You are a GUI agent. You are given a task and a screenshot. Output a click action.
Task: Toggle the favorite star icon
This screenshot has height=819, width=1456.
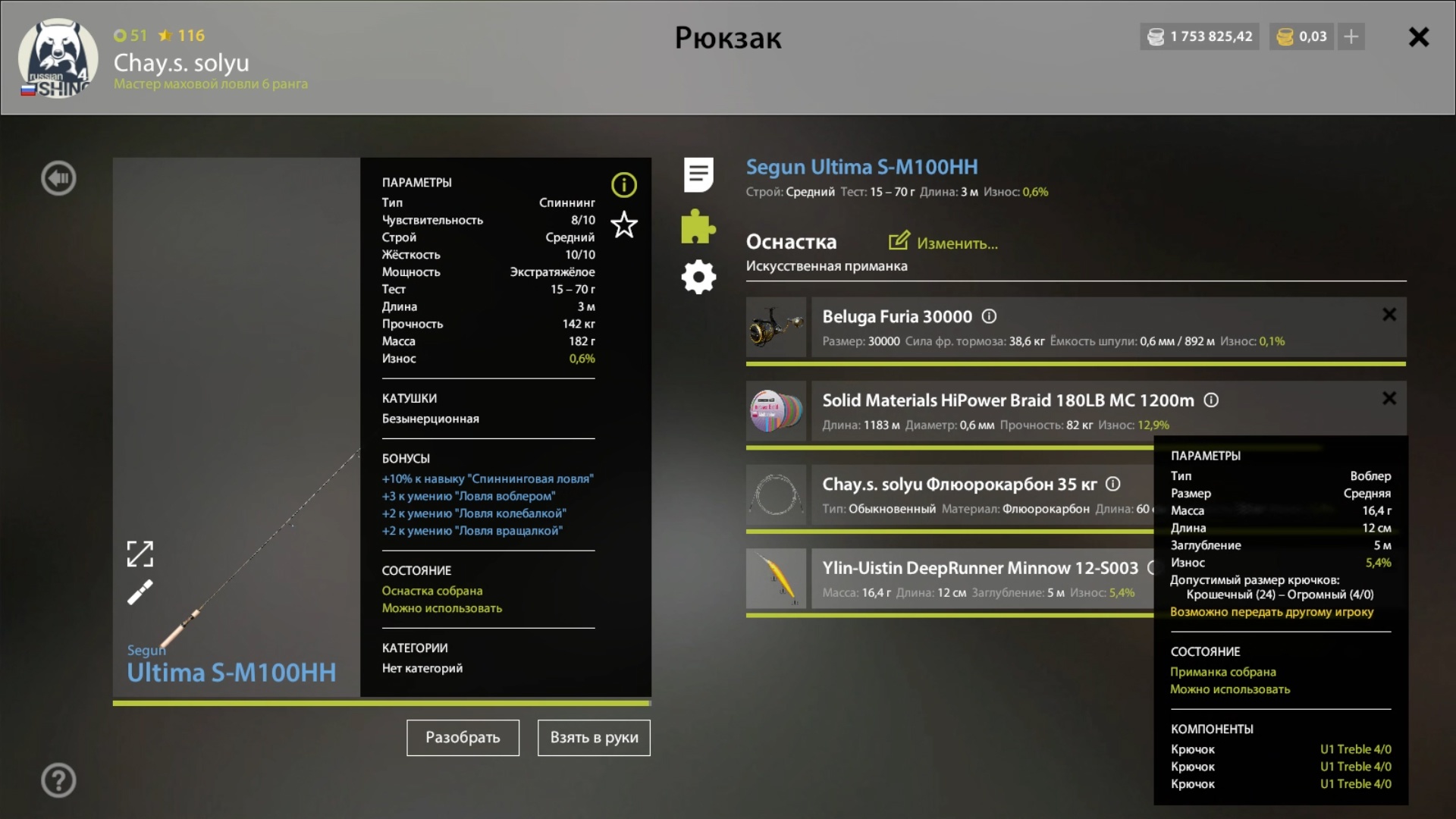point(623,224)
